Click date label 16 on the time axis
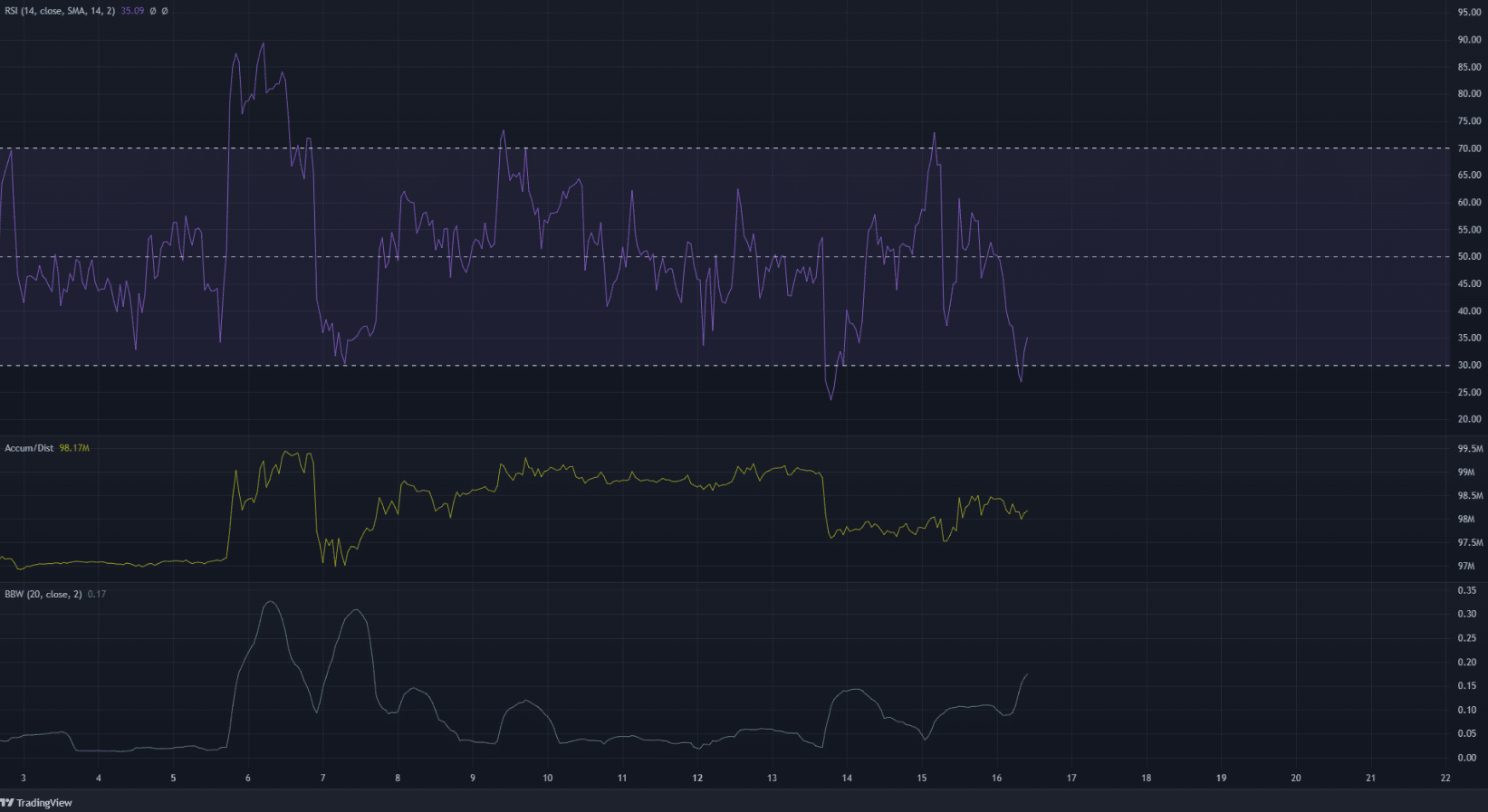The width and height of the screenshot is (1488, 812). coord(996,778)
